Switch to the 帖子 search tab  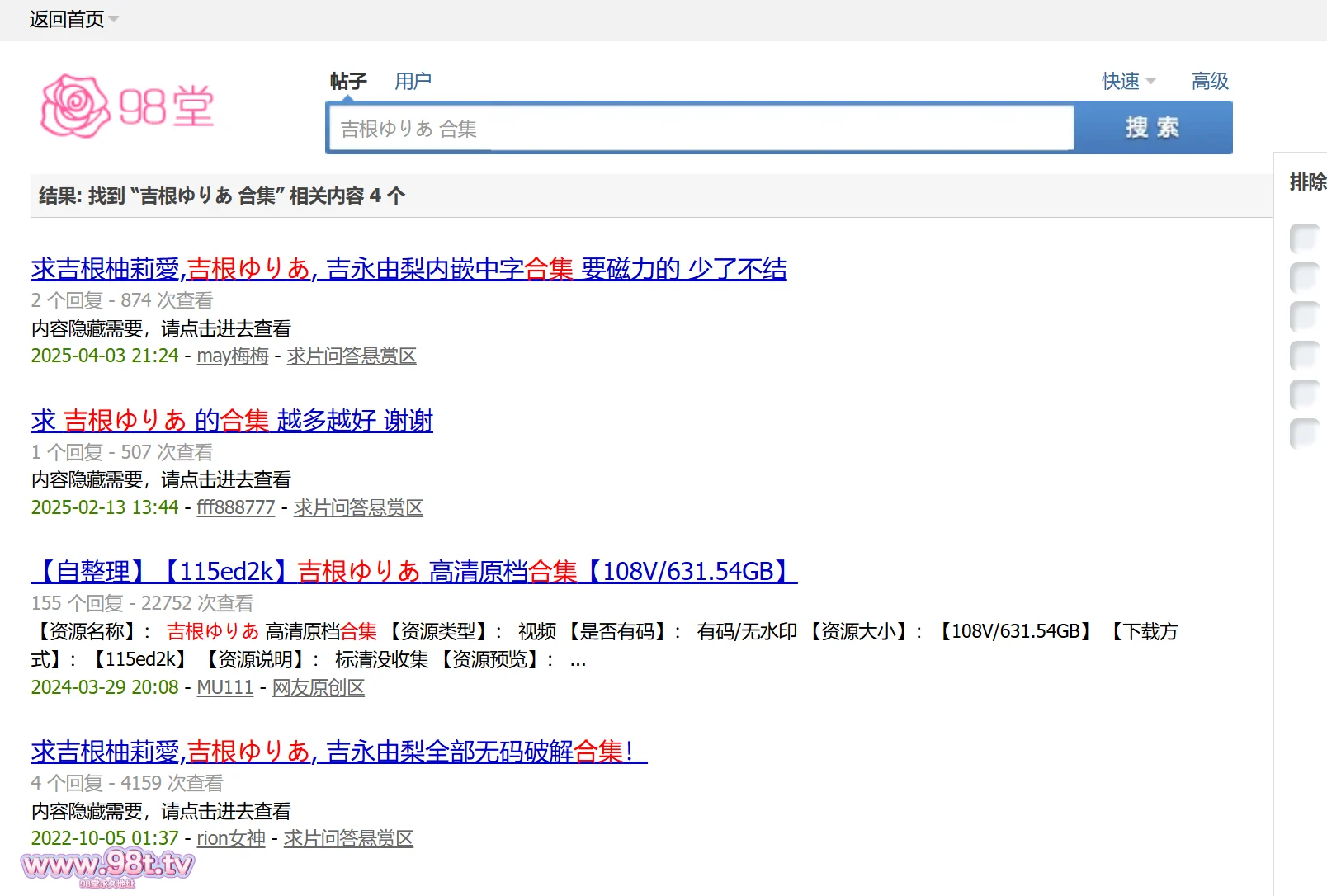[347, 81]
